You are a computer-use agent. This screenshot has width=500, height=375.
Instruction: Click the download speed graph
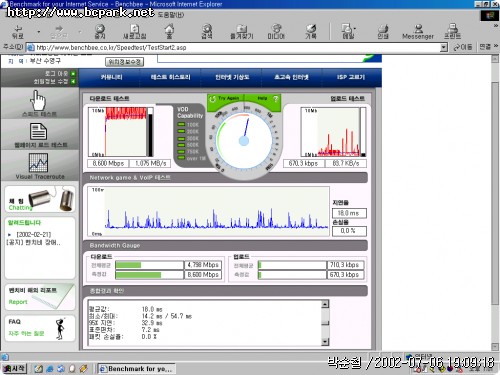click(x=121, y=132)
